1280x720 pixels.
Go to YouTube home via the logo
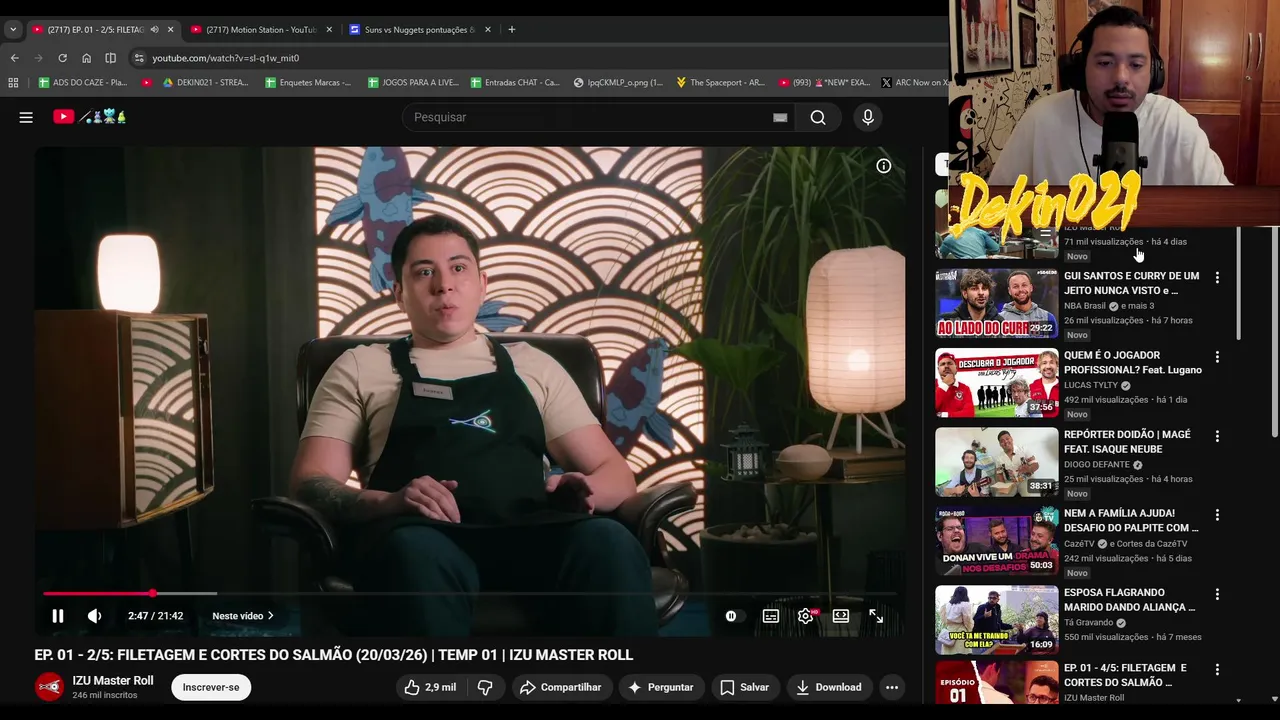90,117
